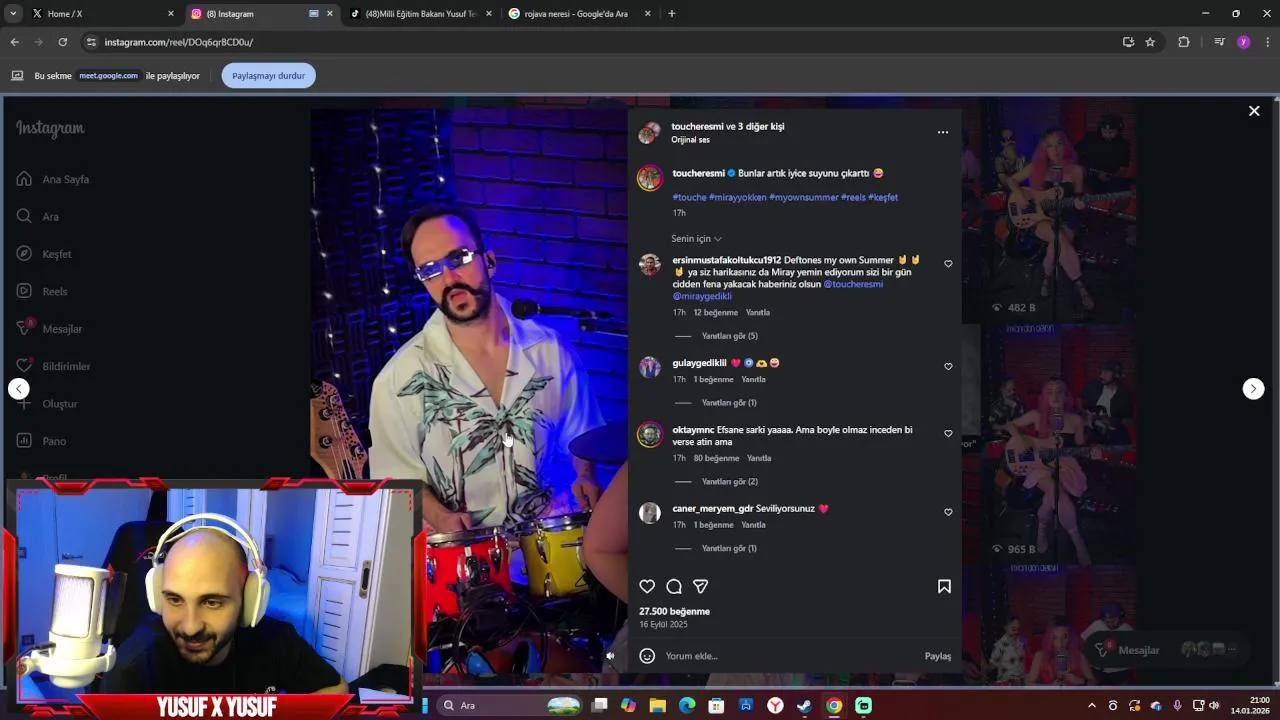Open the 'Senin için' comment sort dropdown
The height and width of the screenshot is (720, 1280).
pos(696,239)
